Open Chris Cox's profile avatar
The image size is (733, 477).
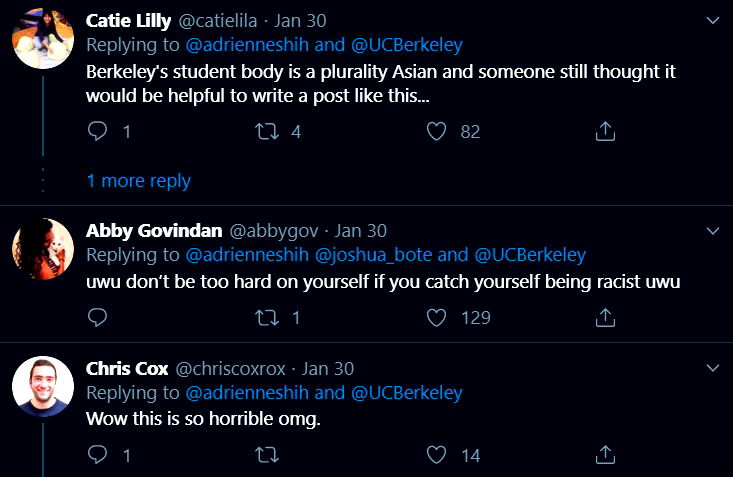pyautogui.click(x=42, y=387)
